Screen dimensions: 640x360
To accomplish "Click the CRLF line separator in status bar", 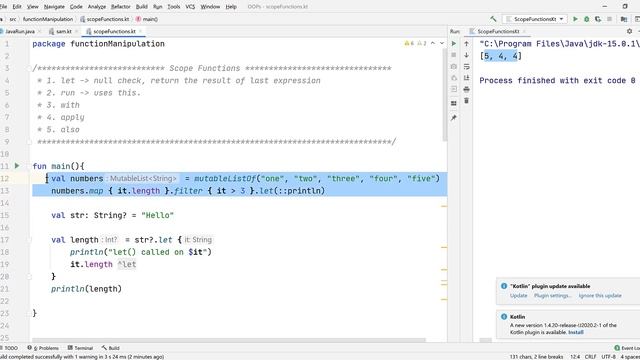I will (x=590, y=357).
